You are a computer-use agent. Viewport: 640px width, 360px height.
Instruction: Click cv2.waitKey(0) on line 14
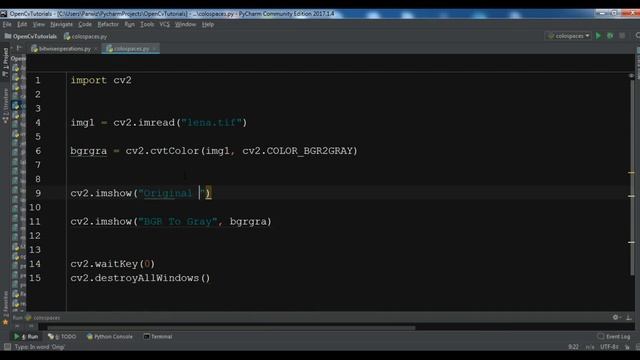[113, 264]
